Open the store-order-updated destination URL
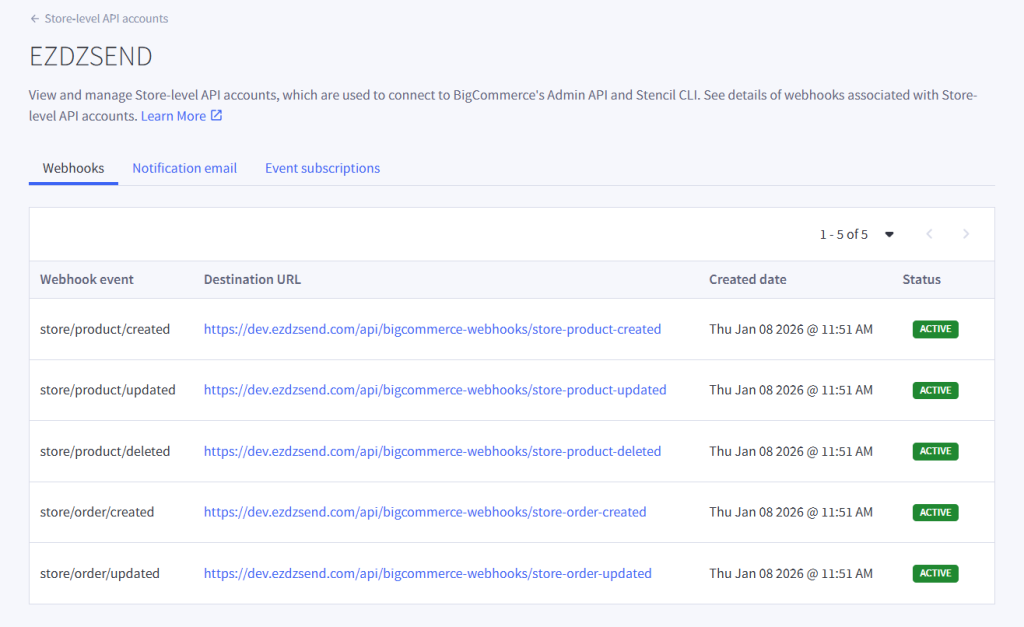The image size is (1024, 627). [x=427, y=573]
